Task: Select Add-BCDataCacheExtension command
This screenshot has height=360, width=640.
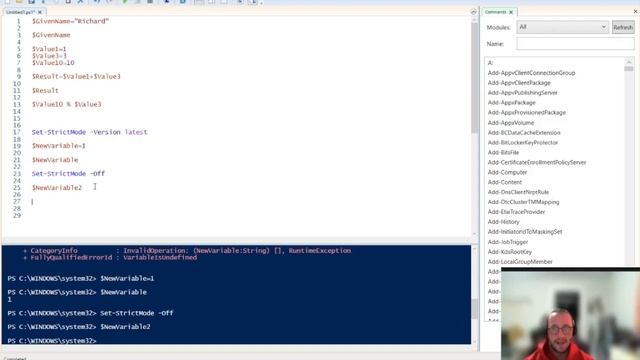Action: click(524, 133)
